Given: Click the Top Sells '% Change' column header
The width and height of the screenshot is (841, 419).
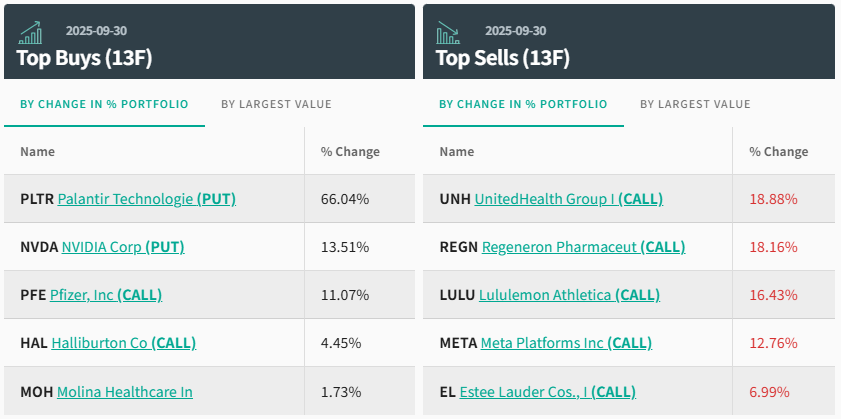Looking at the screenshot, I should point(779,152).
